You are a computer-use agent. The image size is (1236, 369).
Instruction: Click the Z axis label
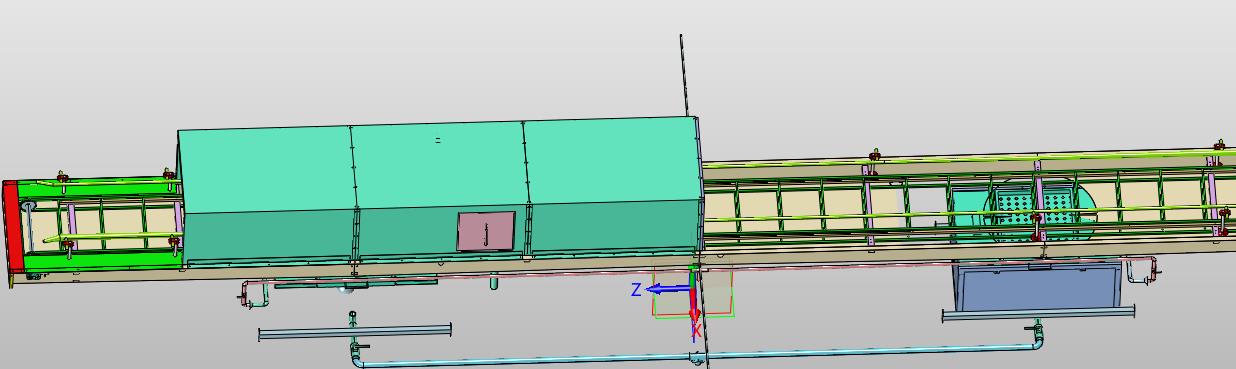click(636, 290)
